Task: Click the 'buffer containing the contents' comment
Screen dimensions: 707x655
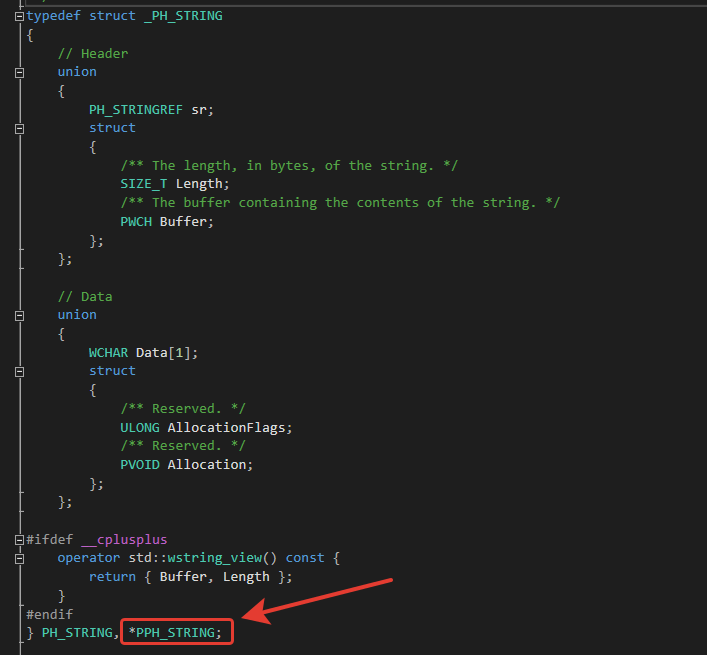Action: pos(340,203)
